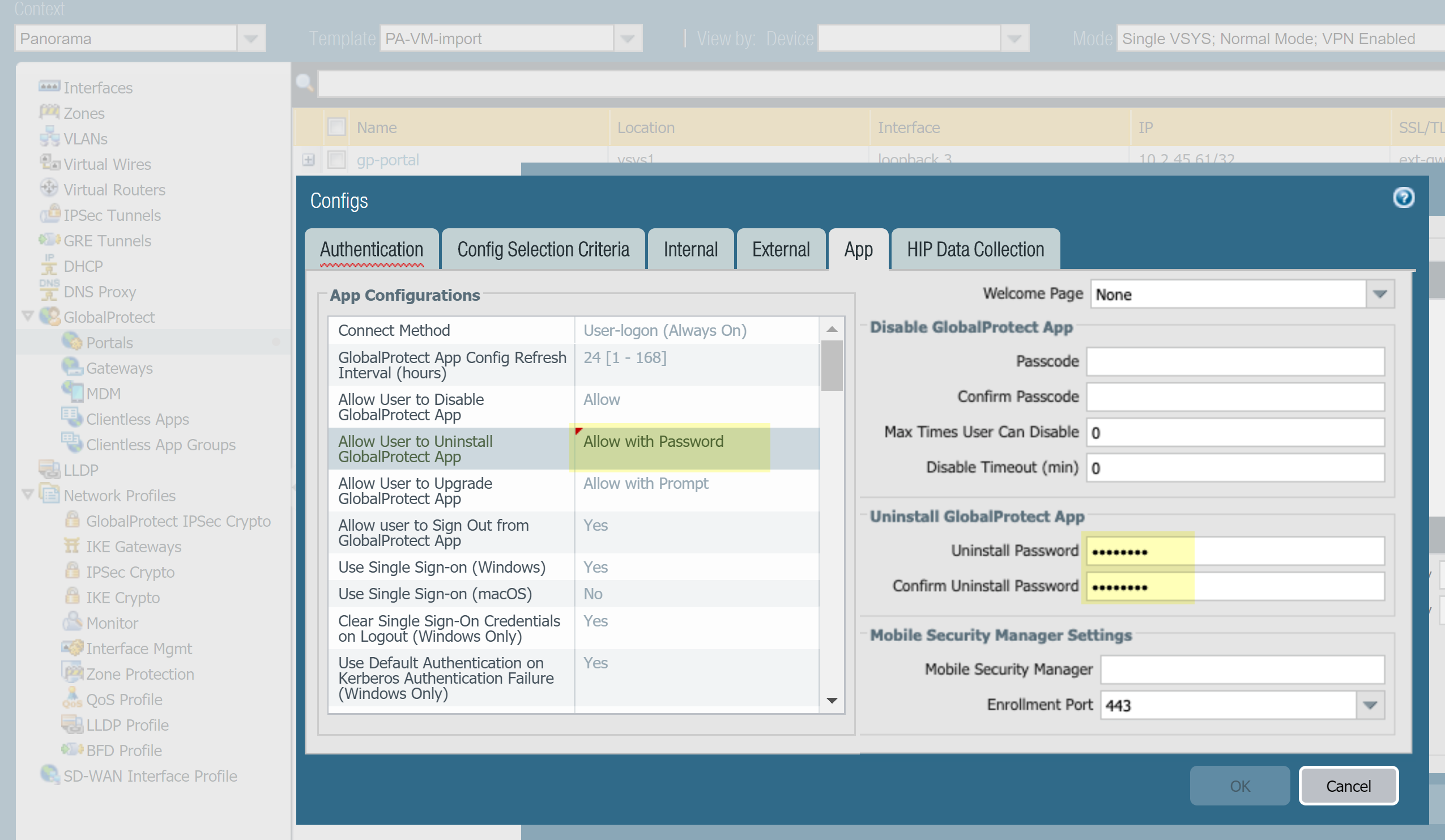1445x840 pixels.
Task: Click the Zones icon in sidebar
Action: tap(49, 112)
